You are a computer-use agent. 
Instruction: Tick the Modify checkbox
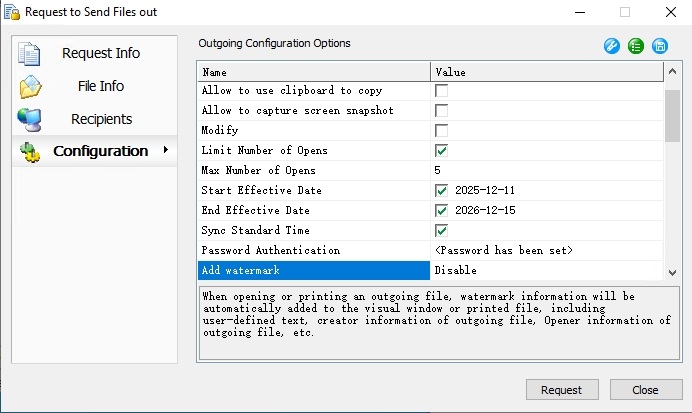441,131
